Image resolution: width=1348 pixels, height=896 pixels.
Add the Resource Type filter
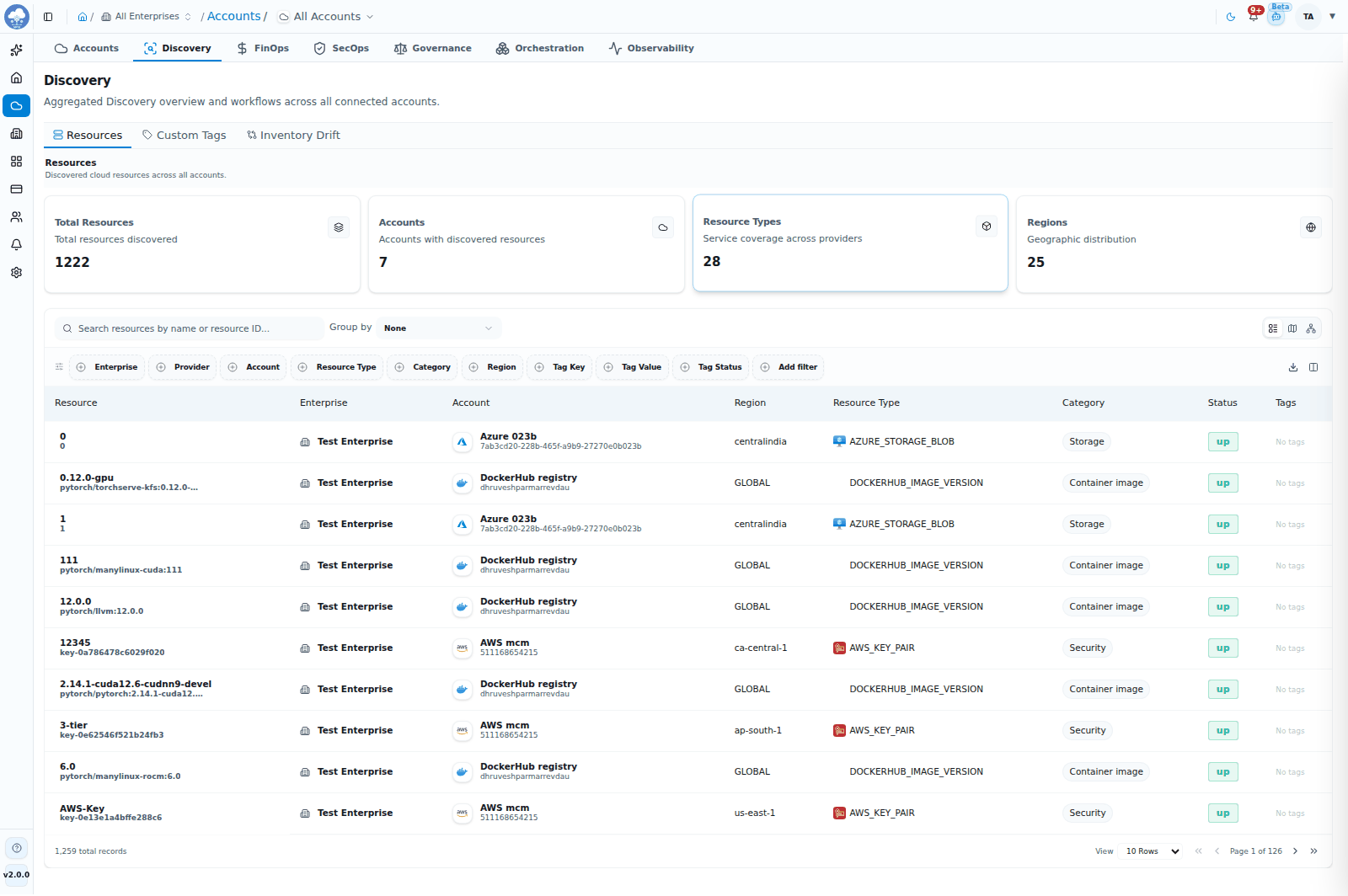[x=337, y=367]
